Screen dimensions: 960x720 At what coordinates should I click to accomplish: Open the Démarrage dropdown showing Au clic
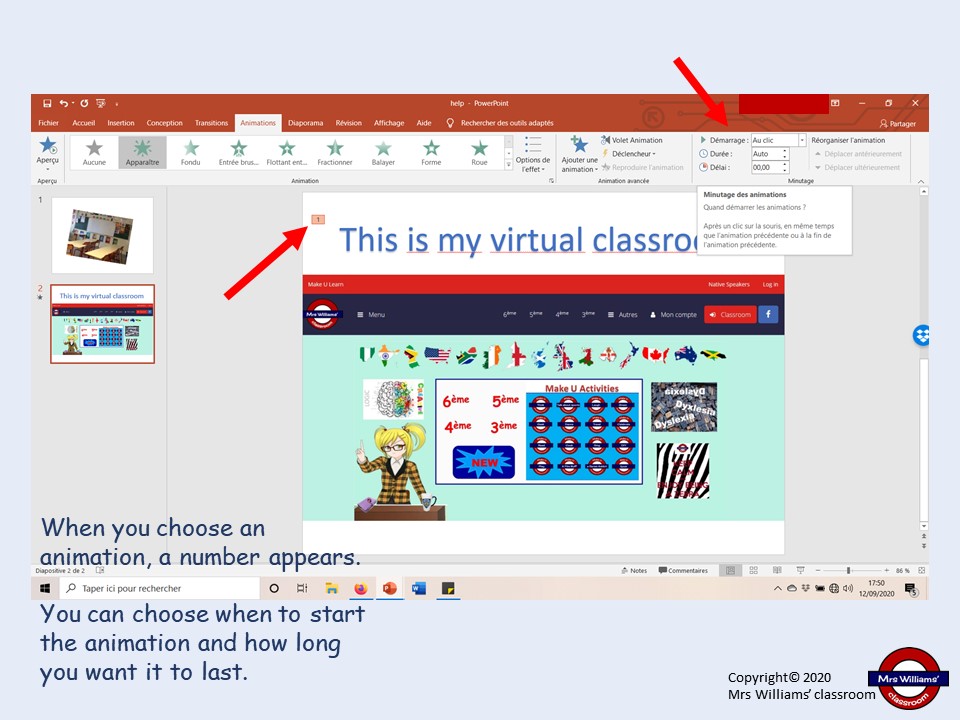point(778,140)
